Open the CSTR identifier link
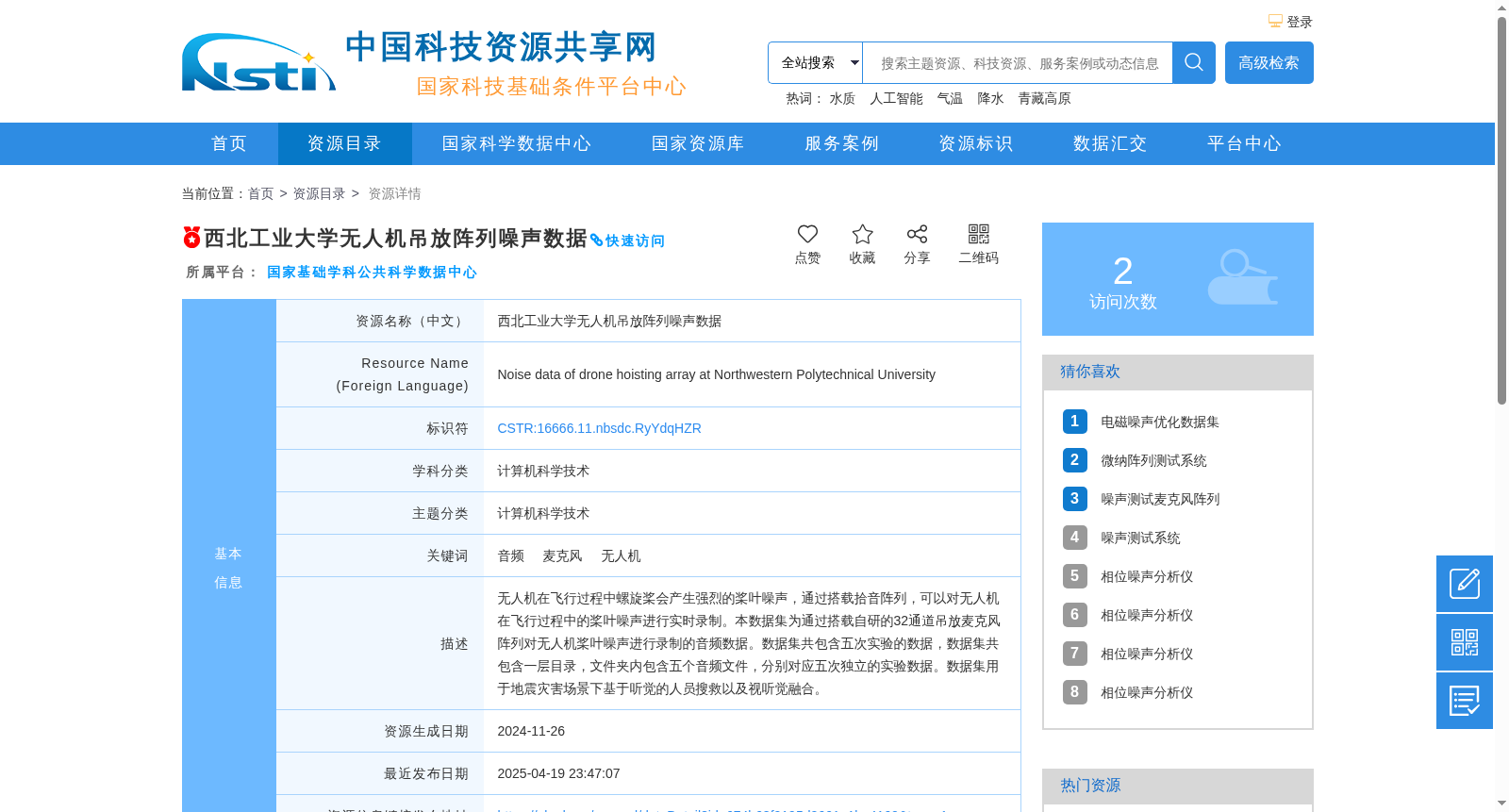Viewport: 1509px width, 812px height. coord(599,428)
